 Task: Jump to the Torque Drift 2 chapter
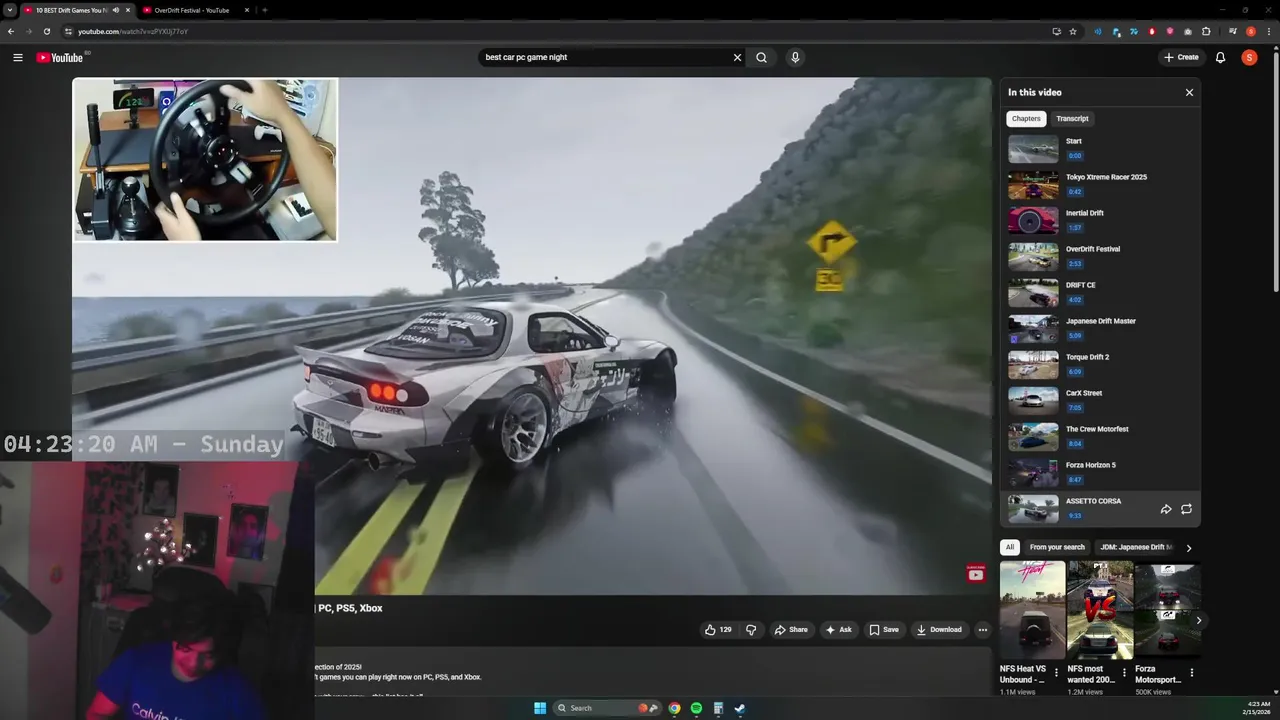[1100, 364]
